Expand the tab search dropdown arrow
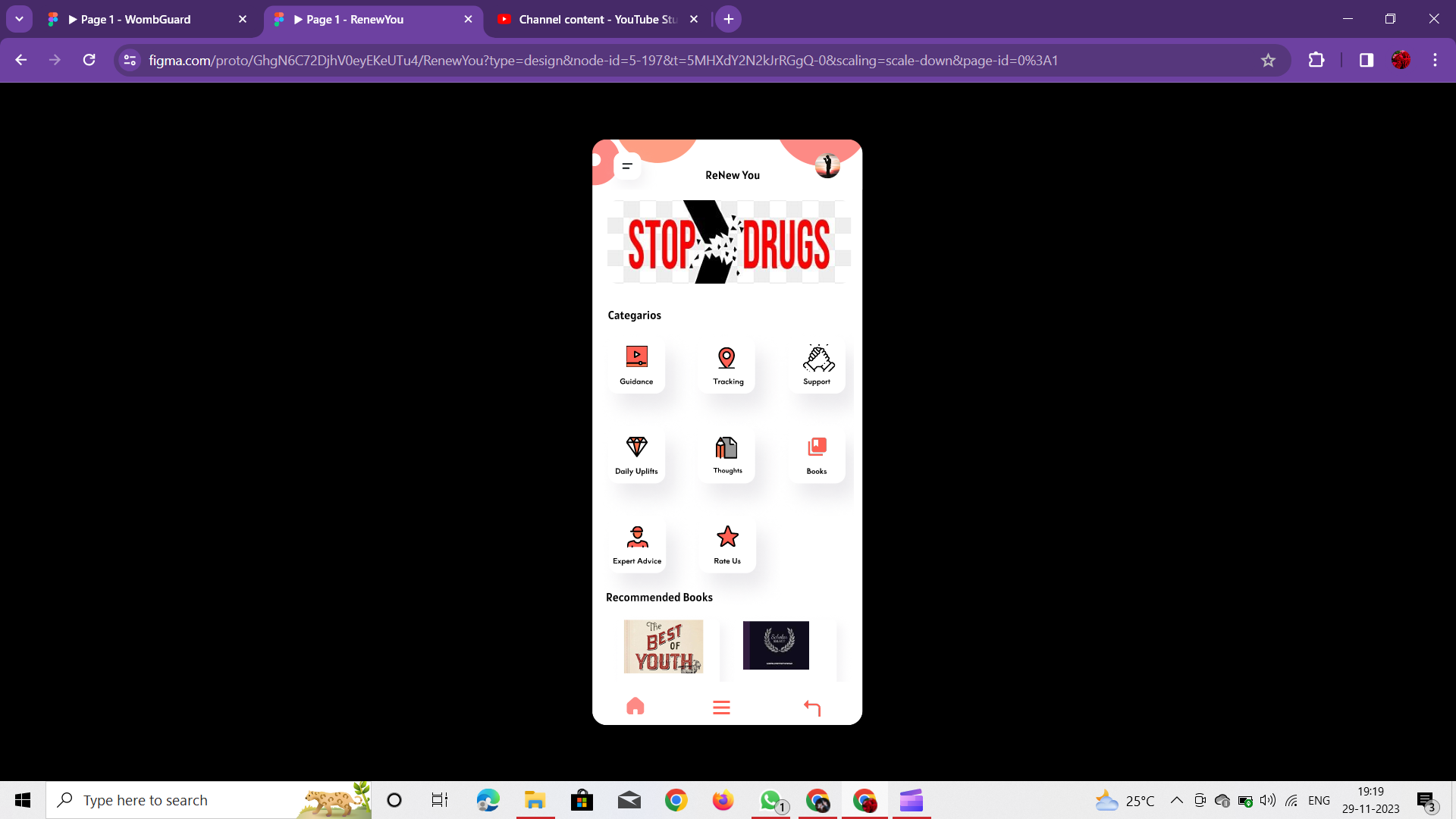This screenshot has height=819, width=1456. click(x=19, y=19)
